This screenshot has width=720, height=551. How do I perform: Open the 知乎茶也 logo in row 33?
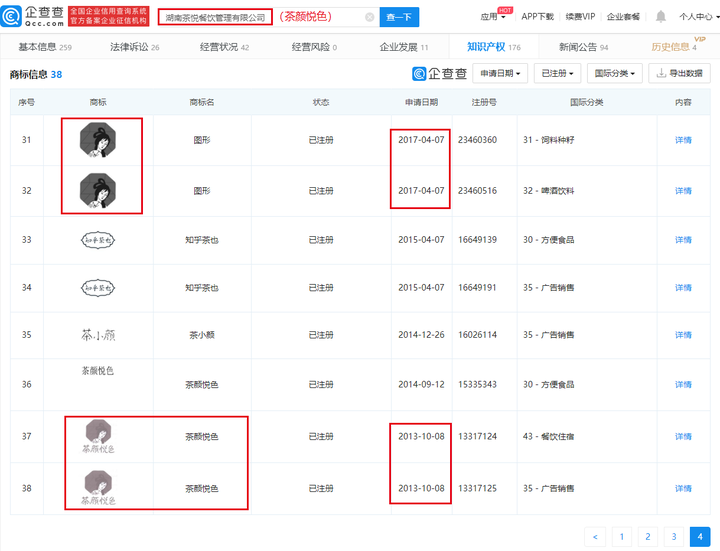(x=98, y=240)
